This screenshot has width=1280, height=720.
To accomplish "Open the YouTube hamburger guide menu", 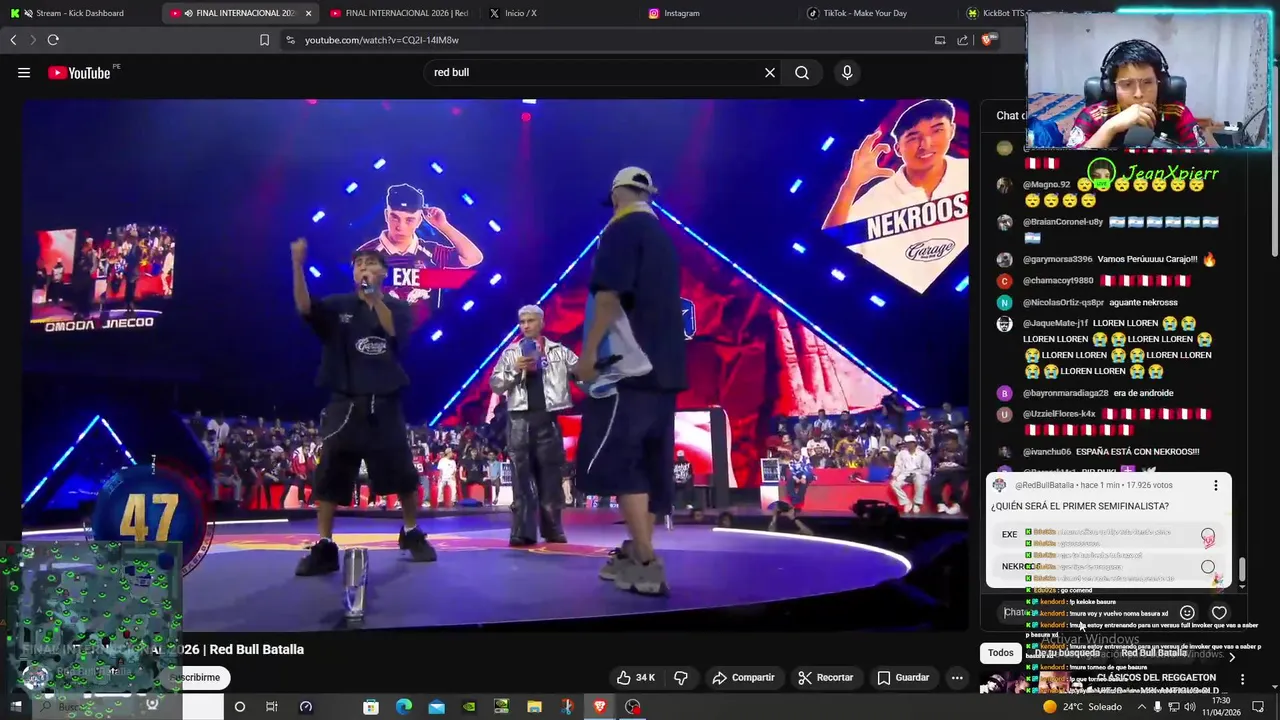I will point(24,72).
